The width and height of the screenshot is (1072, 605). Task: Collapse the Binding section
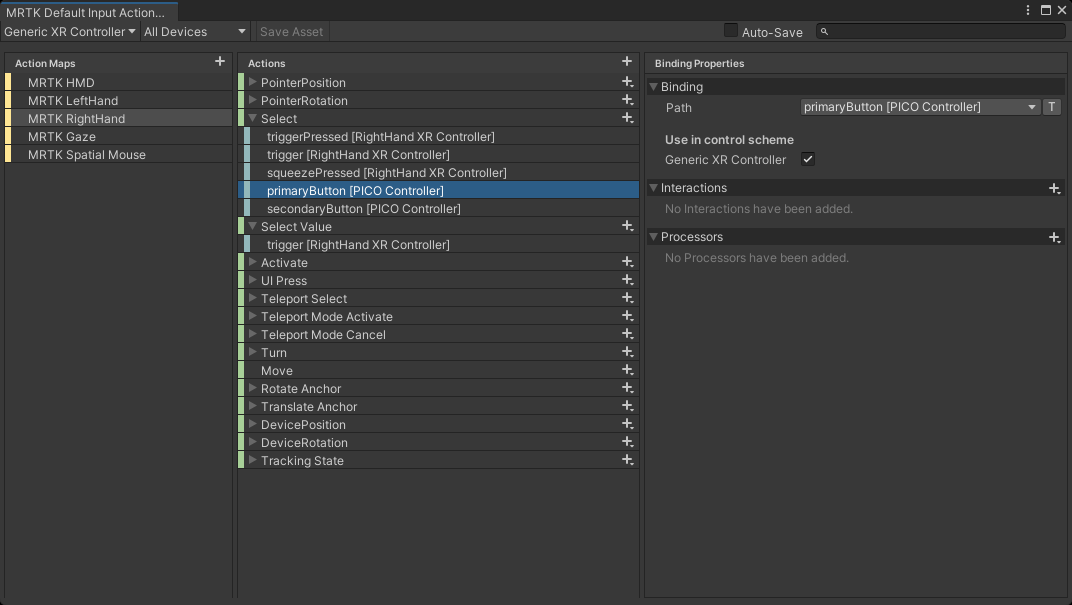tap(653, 87)
